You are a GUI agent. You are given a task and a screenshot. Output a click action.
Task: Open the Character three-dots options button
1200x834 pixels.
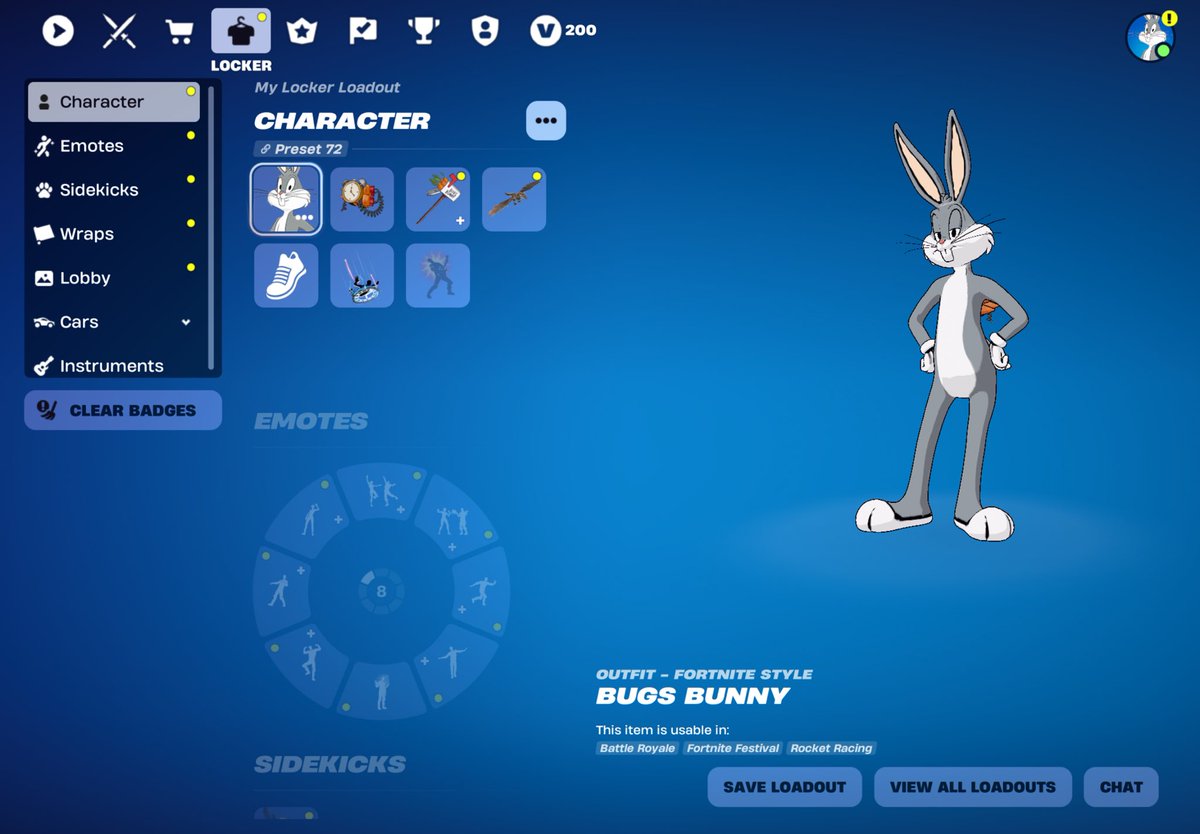point(546,120)
